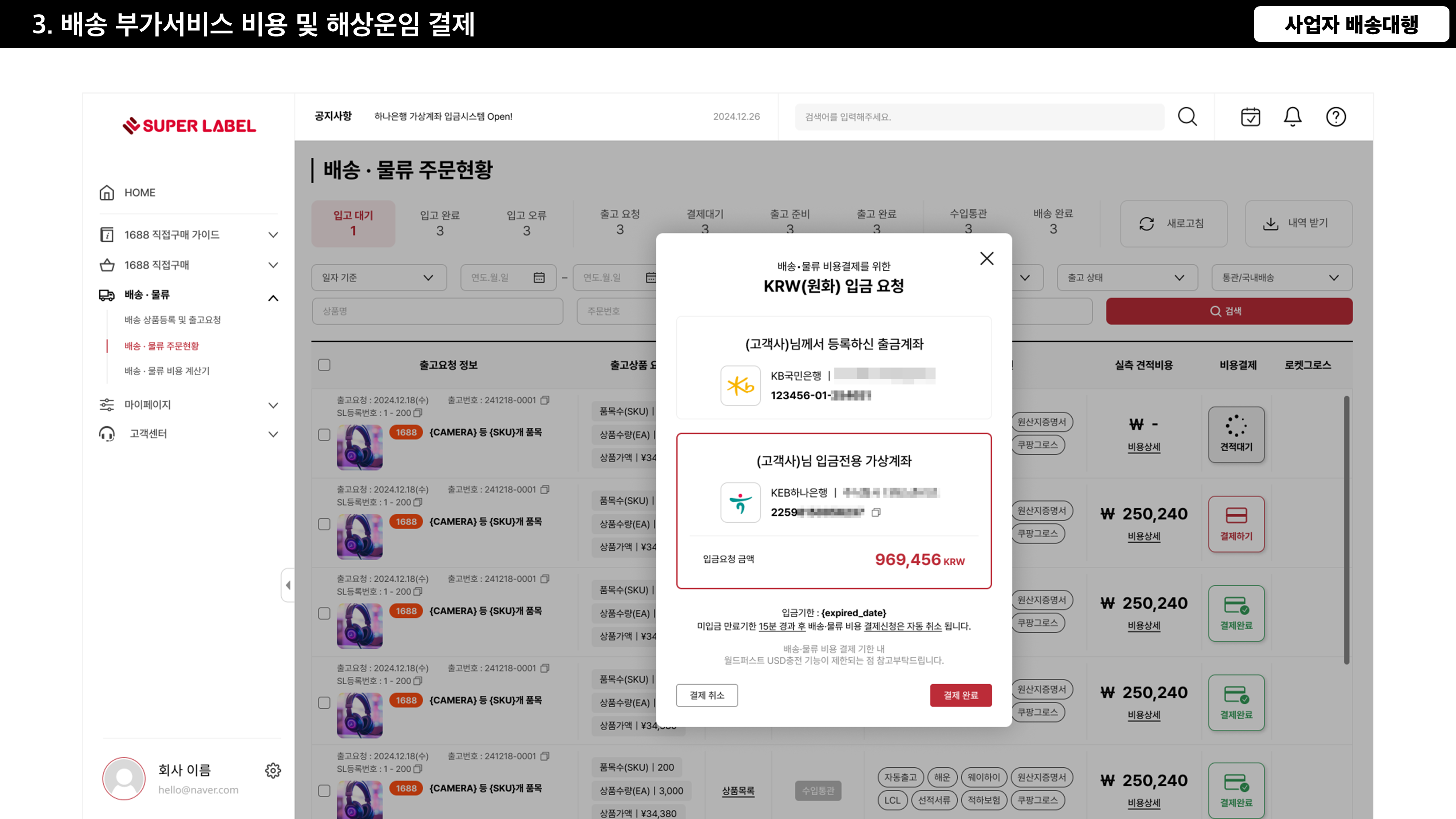The height and width of the screenshot is (819, 1456).
Task: Select the 입고 오류 tab
Action: (526, 223)
